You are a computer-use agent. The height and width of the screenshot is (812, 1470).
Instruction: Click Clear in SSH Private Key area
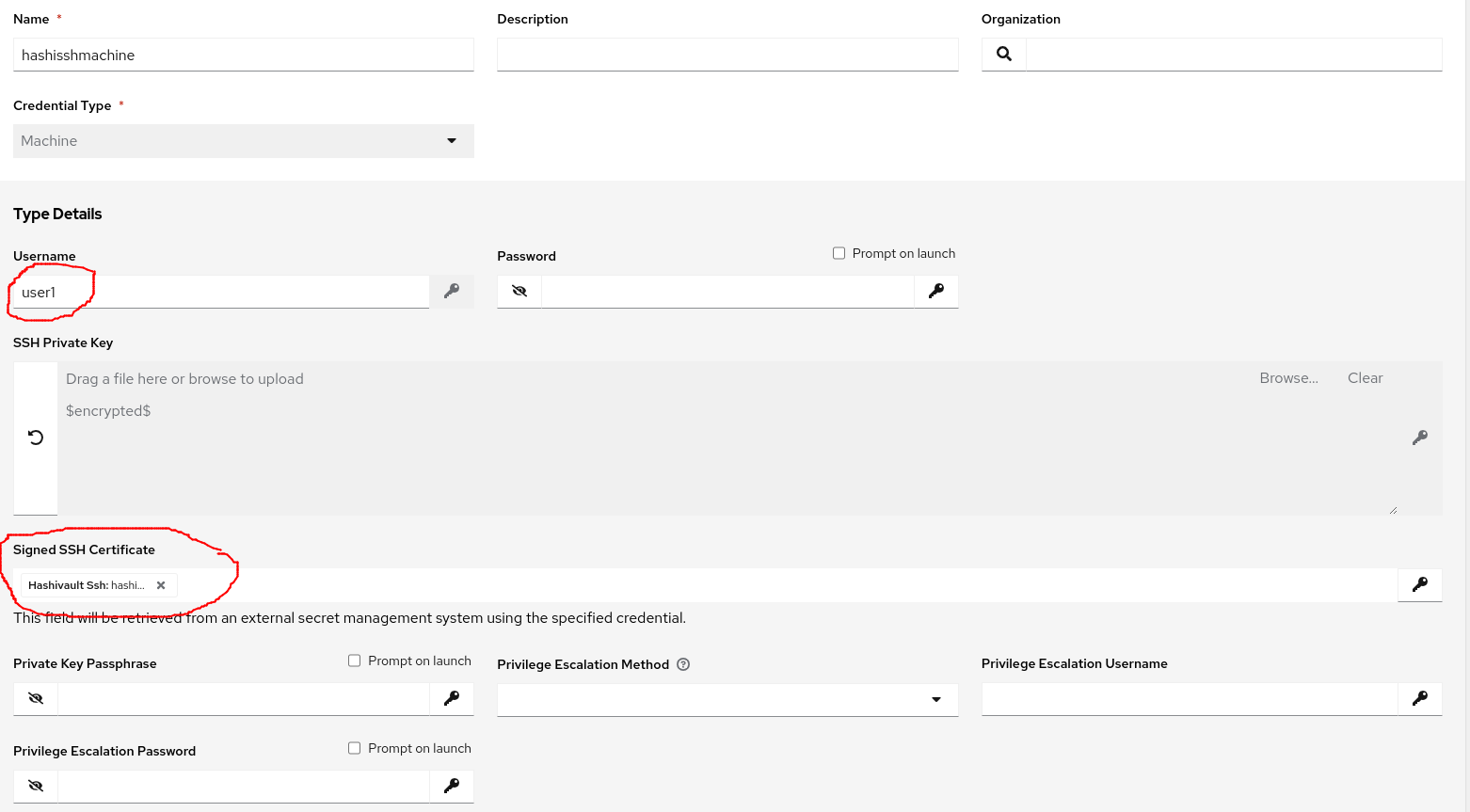[1365, 378]
